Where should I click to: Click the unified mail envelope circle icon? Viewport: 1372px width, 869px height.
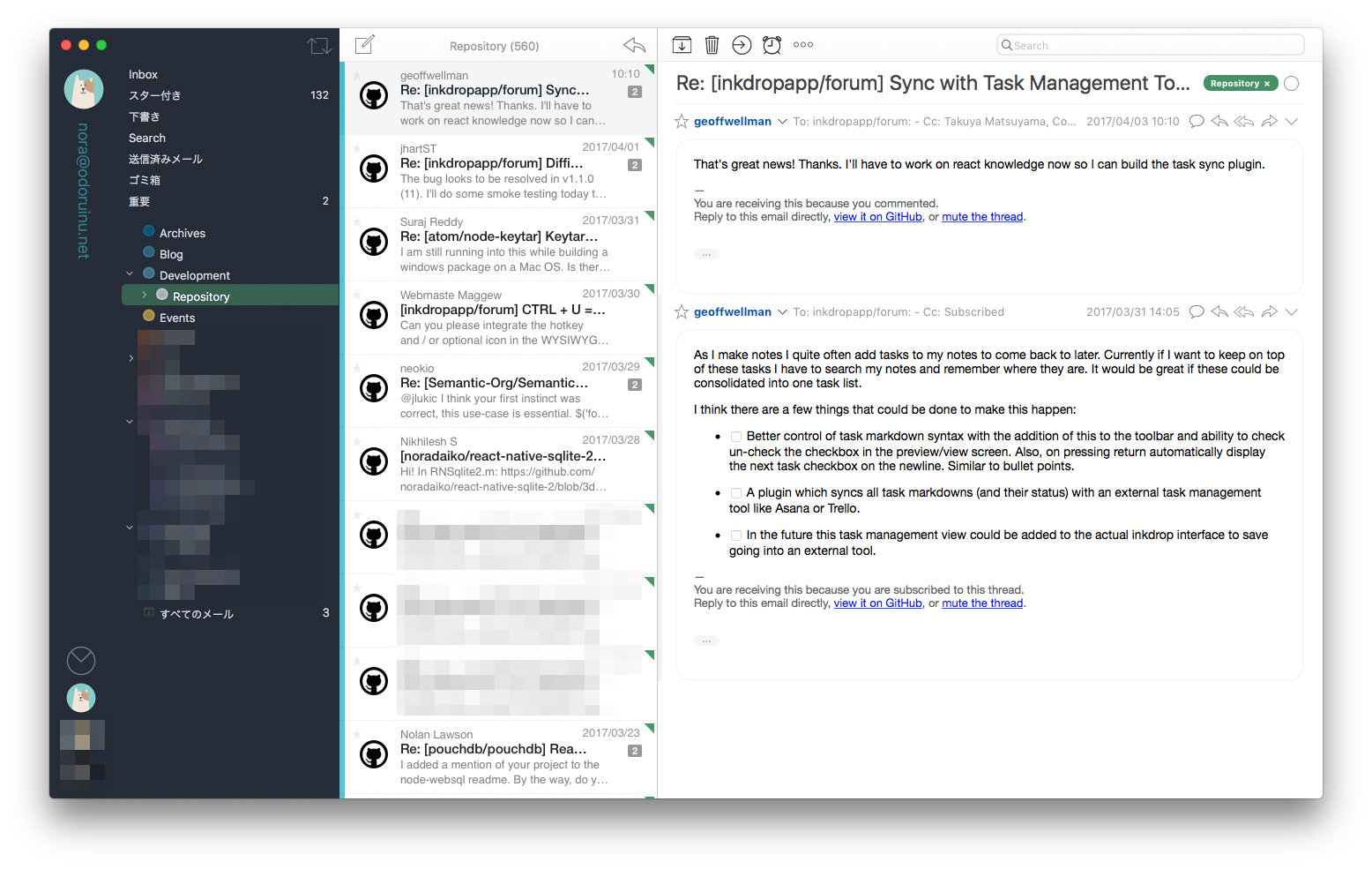(x=81, y=661)
